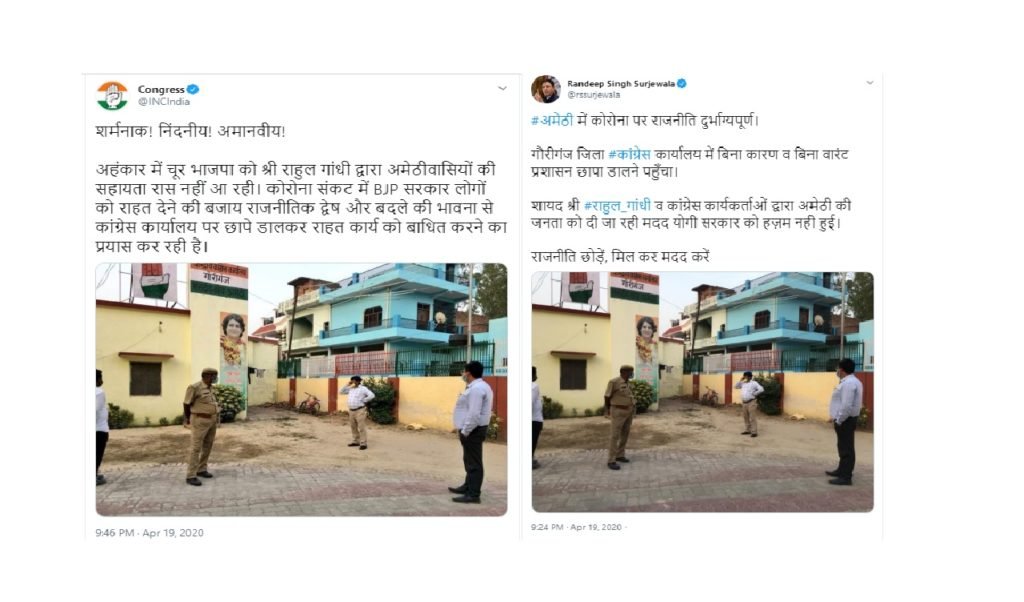Click the Congress tweet Hindi text body
1024x602 pixels.
(301, 208)
